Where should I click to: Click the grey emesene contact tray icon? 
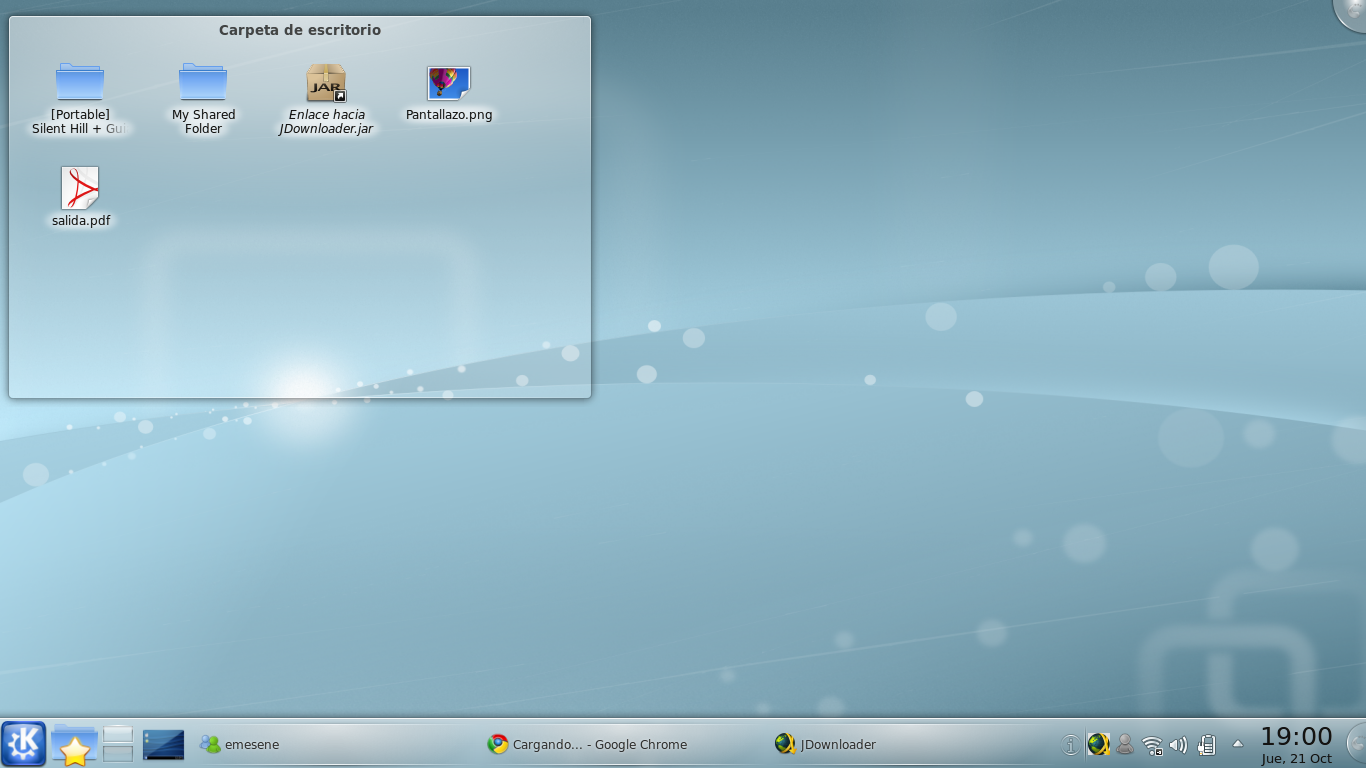[1125, 745]
